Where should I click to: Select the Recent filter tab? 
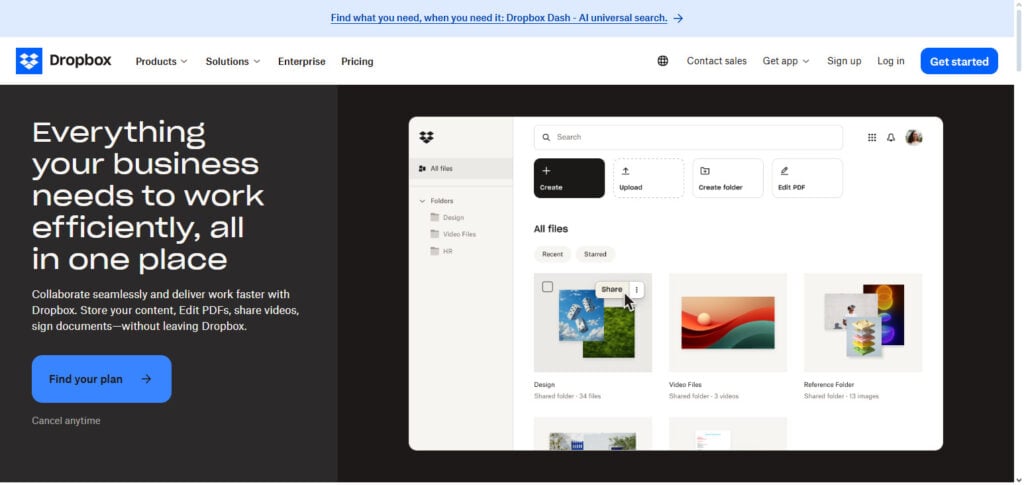(552, 254)
